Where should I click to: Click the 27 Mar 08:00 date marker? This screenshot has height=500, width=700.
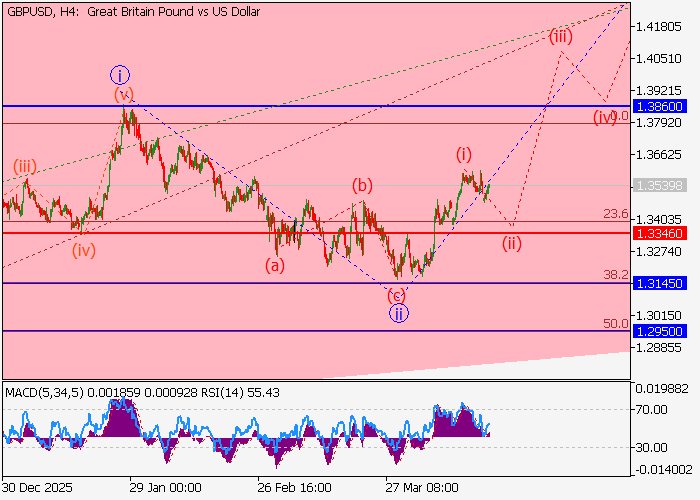click(x=422, y=488)
